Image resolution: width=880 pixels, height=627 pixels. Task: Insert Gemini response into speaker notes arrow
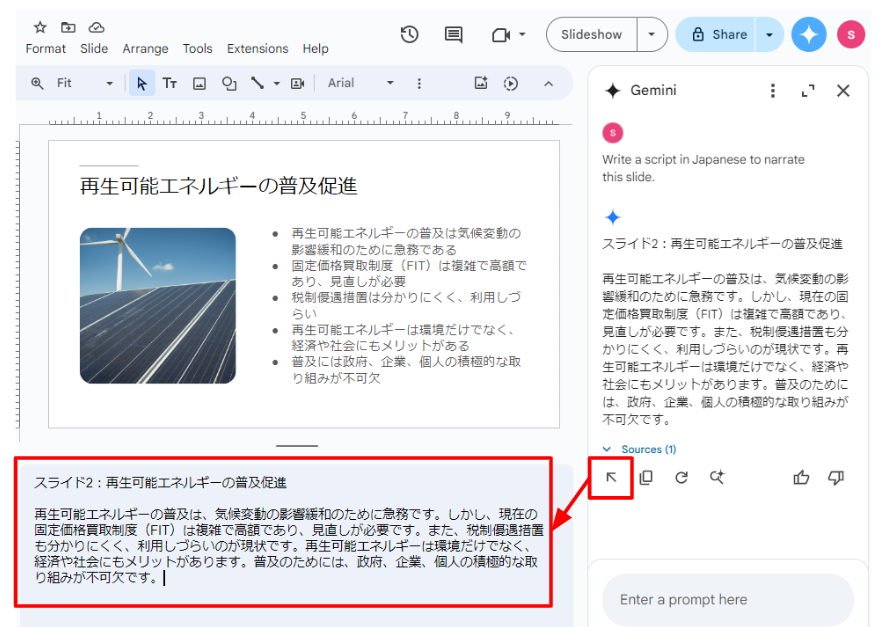[611, 478]
